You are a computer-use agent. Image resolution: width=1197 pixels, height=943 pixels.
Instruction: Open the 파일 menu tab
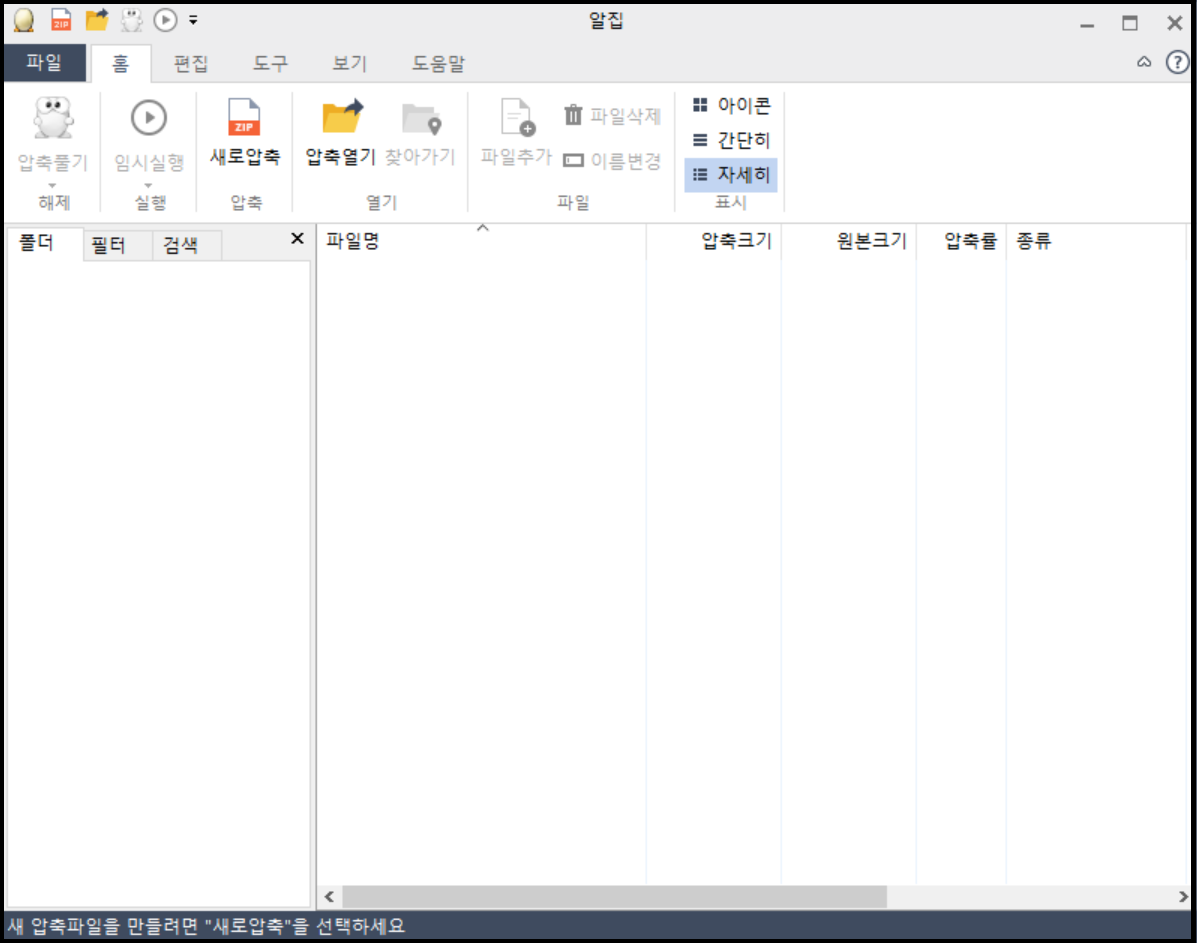(x=44, y=63)
